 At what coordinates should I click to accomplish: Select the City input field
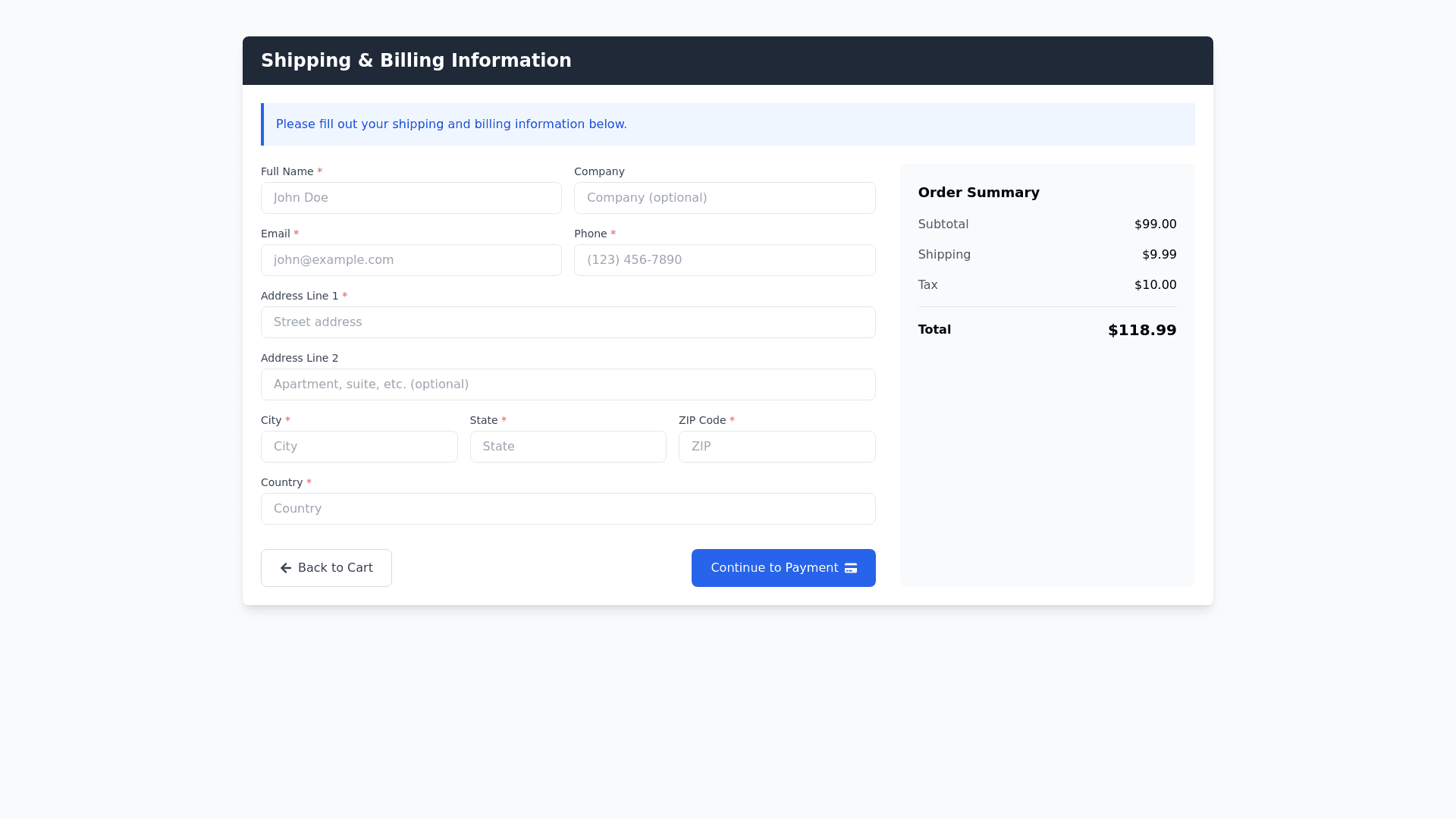pos(359,447)
